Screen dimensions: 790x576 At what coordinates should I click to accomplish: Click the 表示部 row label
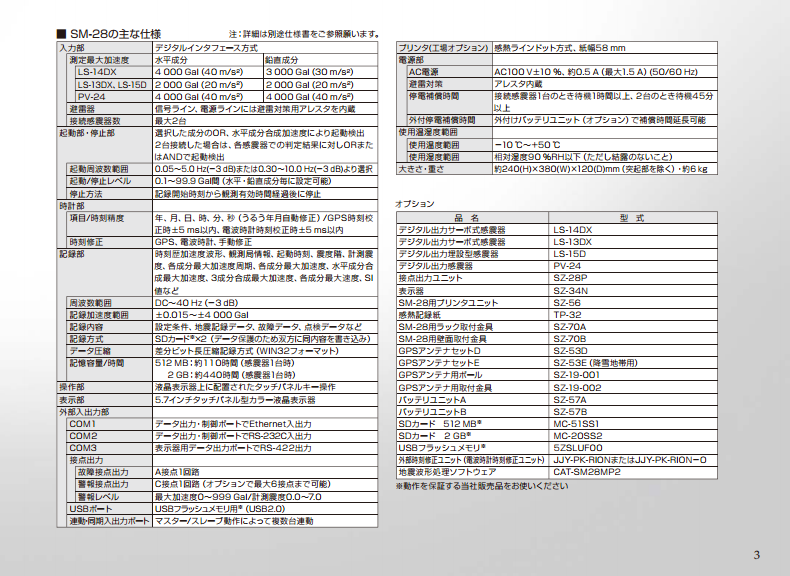(x=72, y=398)
